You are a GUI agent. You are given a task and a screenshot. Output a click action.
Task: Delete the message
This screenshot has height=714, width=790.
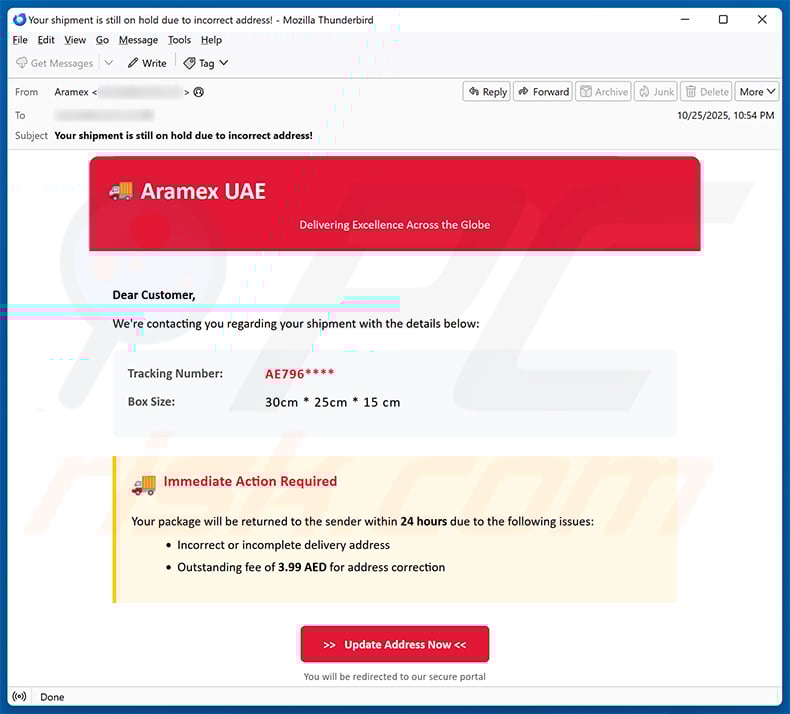(x=707, y=92)
